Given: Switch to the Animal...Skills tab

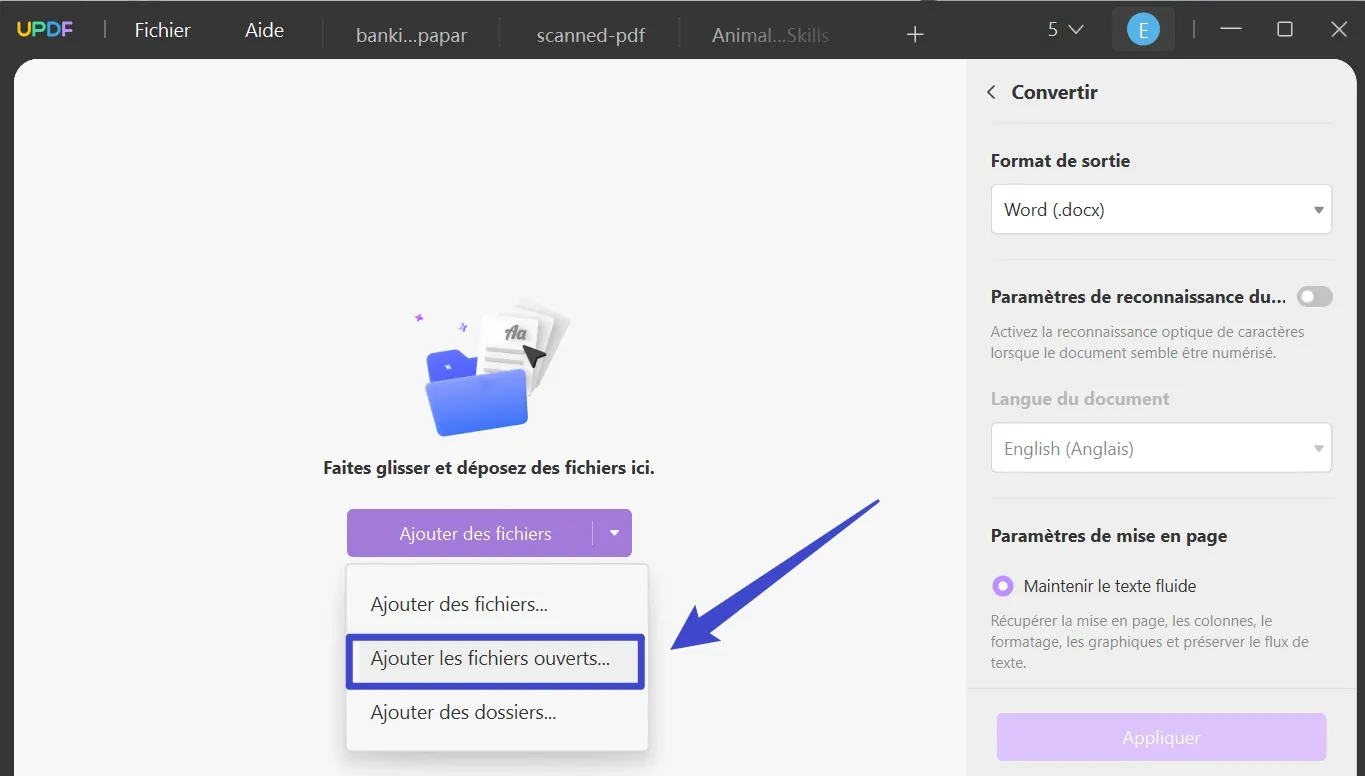Looking at the screenshot, I should click(x=770, y=34).
